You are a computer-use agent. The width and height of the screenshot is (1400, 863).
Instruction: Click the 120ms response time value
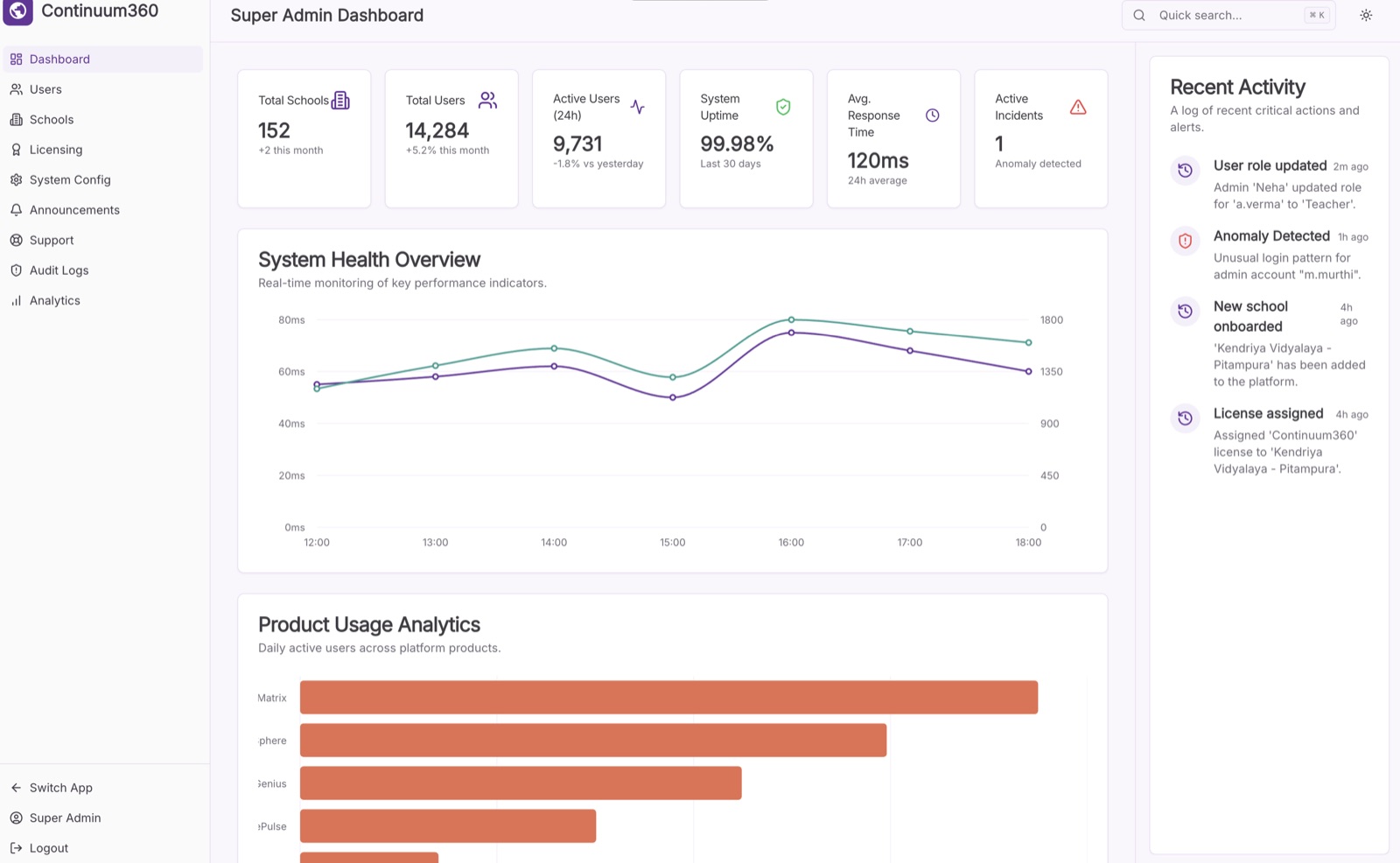878,160
